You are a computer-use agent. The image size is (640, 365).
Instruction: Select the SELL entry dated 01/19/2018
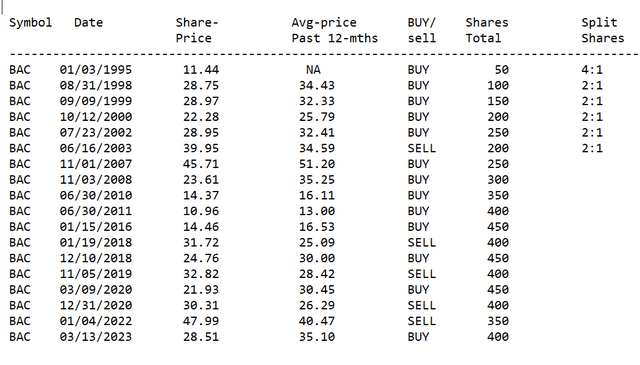pos(422,242)
